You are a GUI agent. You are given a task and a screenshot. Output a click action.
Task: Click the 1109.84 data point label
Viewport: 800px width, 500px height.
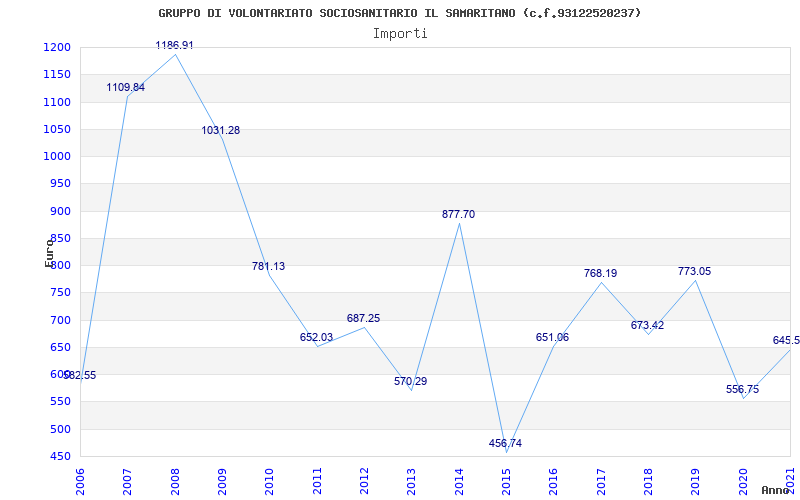coord(126,88)
